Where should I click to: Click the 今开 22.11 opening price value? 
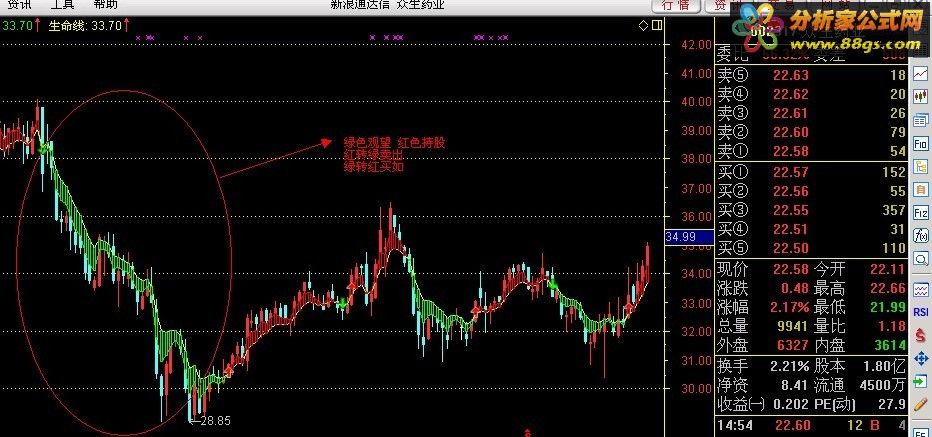[x=887, y=270]
